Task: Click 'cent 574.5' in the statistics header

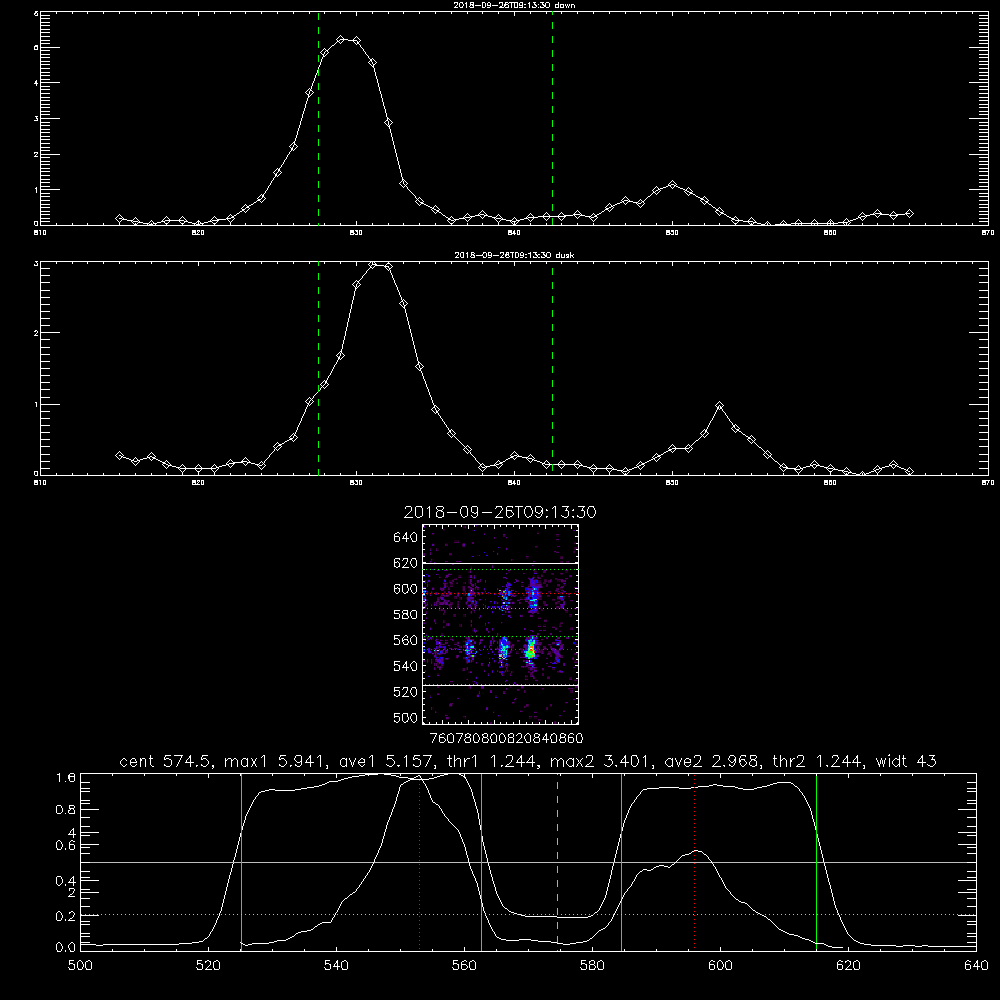Action: click(166, 761)
